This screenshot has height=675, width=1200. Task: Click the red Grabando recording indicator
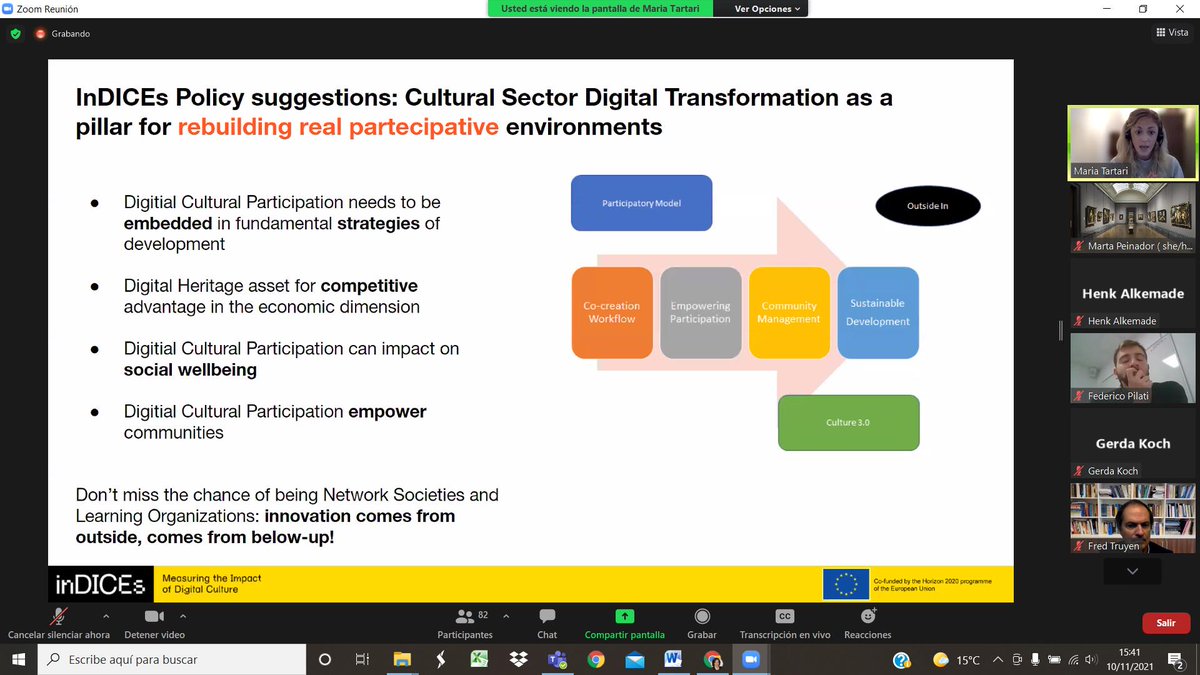(63, 33)
